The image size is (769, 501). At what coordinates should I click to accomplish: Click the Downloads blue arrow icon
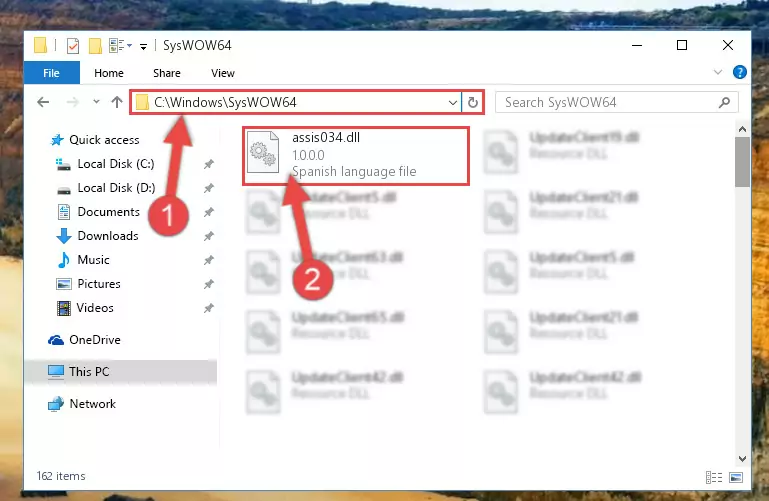tap(64, 236)
